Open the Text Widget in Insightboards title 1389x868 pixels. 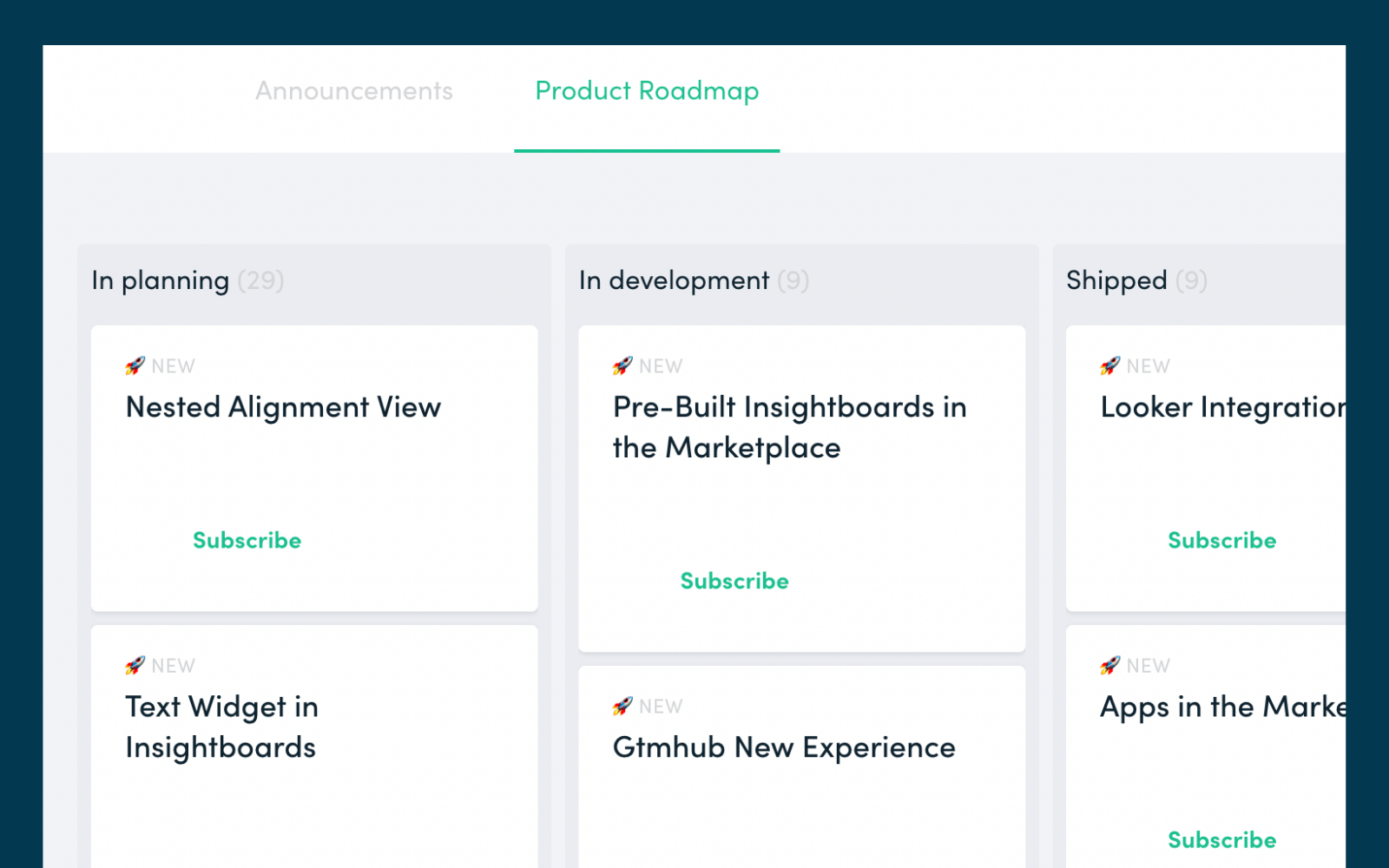tap(222, 727)
